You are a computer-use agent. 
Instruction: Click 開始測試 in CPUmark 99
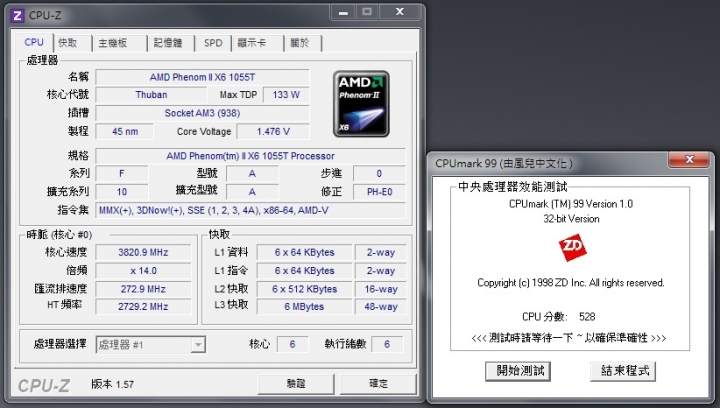pyautogui.click(x=518, y=371)
